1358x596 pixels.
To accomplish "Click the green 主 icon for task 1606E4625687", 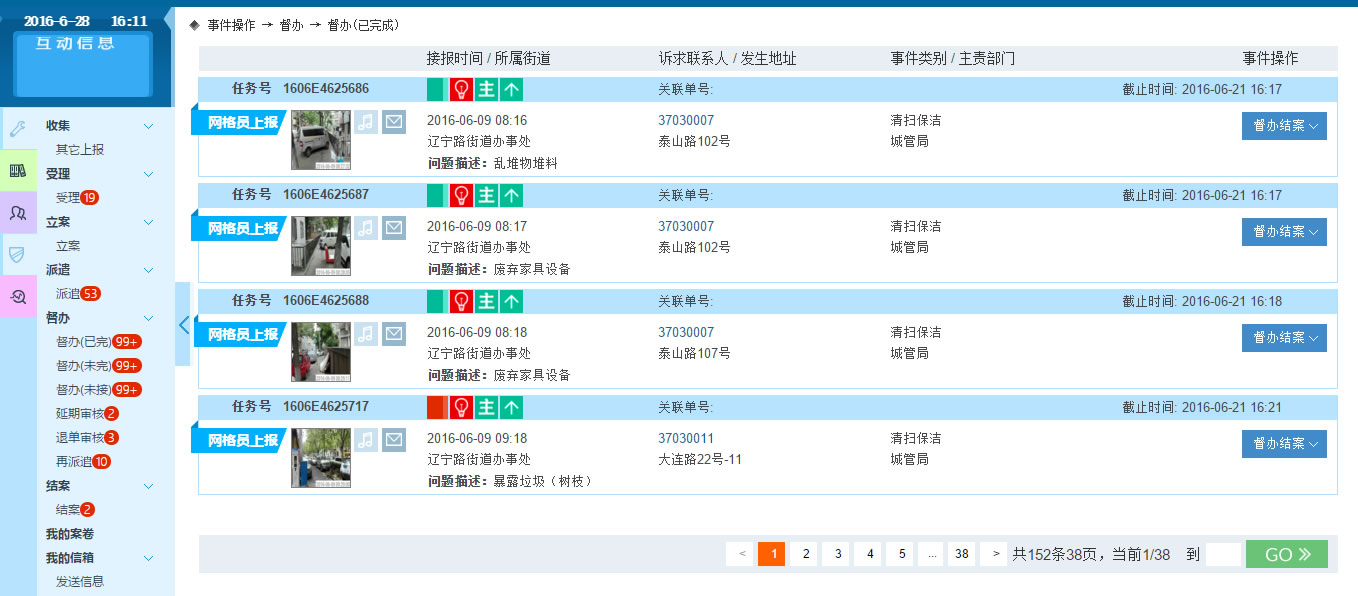I will click(486, 196).
